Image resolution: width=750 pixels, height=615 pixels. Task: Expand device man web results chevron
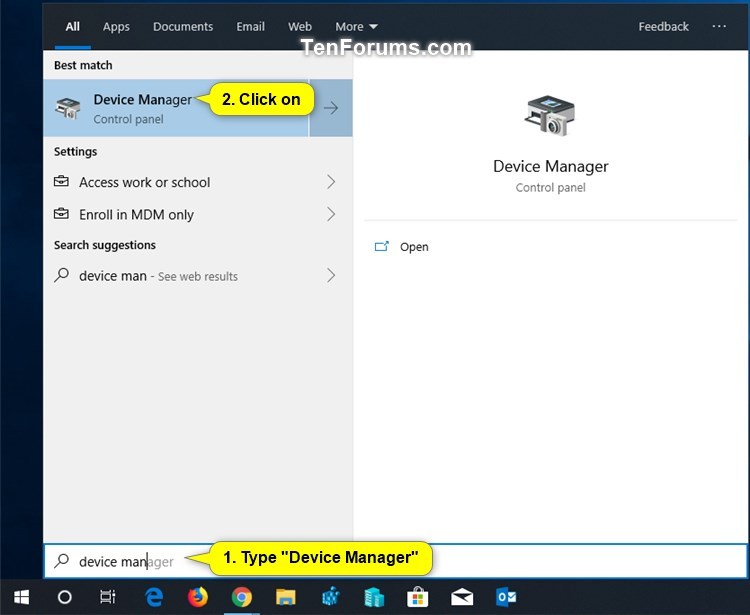click(x=331, y=275)
